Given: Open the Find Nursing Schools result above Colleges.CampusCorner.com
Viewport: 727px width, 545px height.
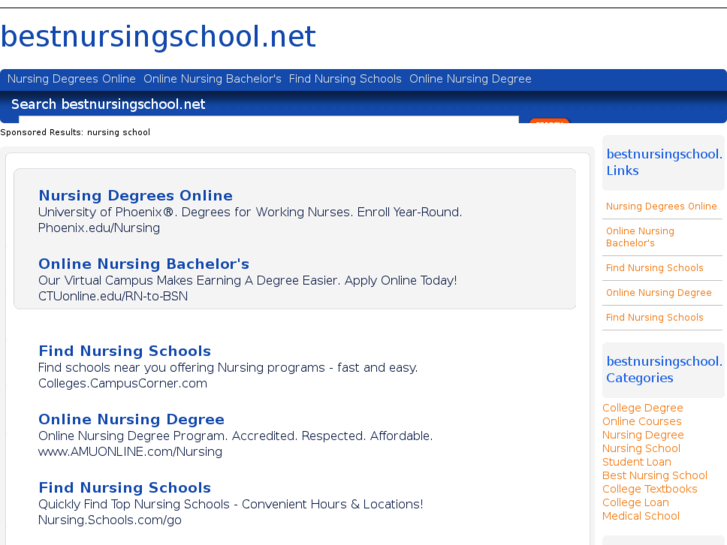Looking at the screenshot, I should click(x=125, y=351).
